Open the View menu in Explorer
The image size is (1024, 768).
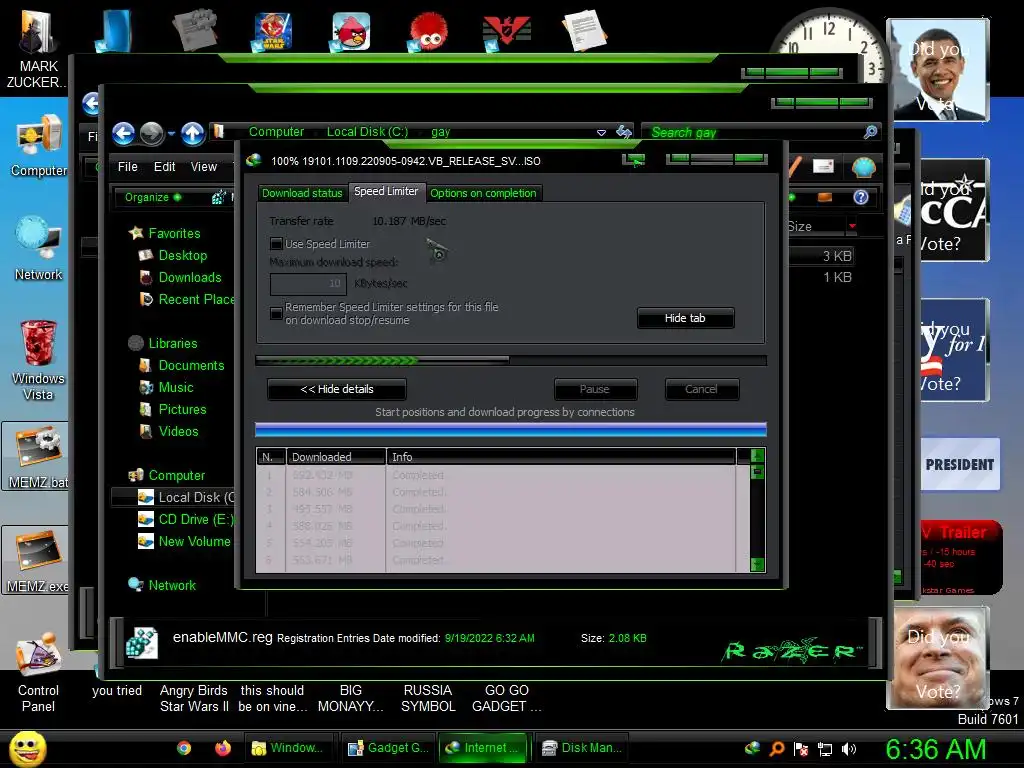204,167
